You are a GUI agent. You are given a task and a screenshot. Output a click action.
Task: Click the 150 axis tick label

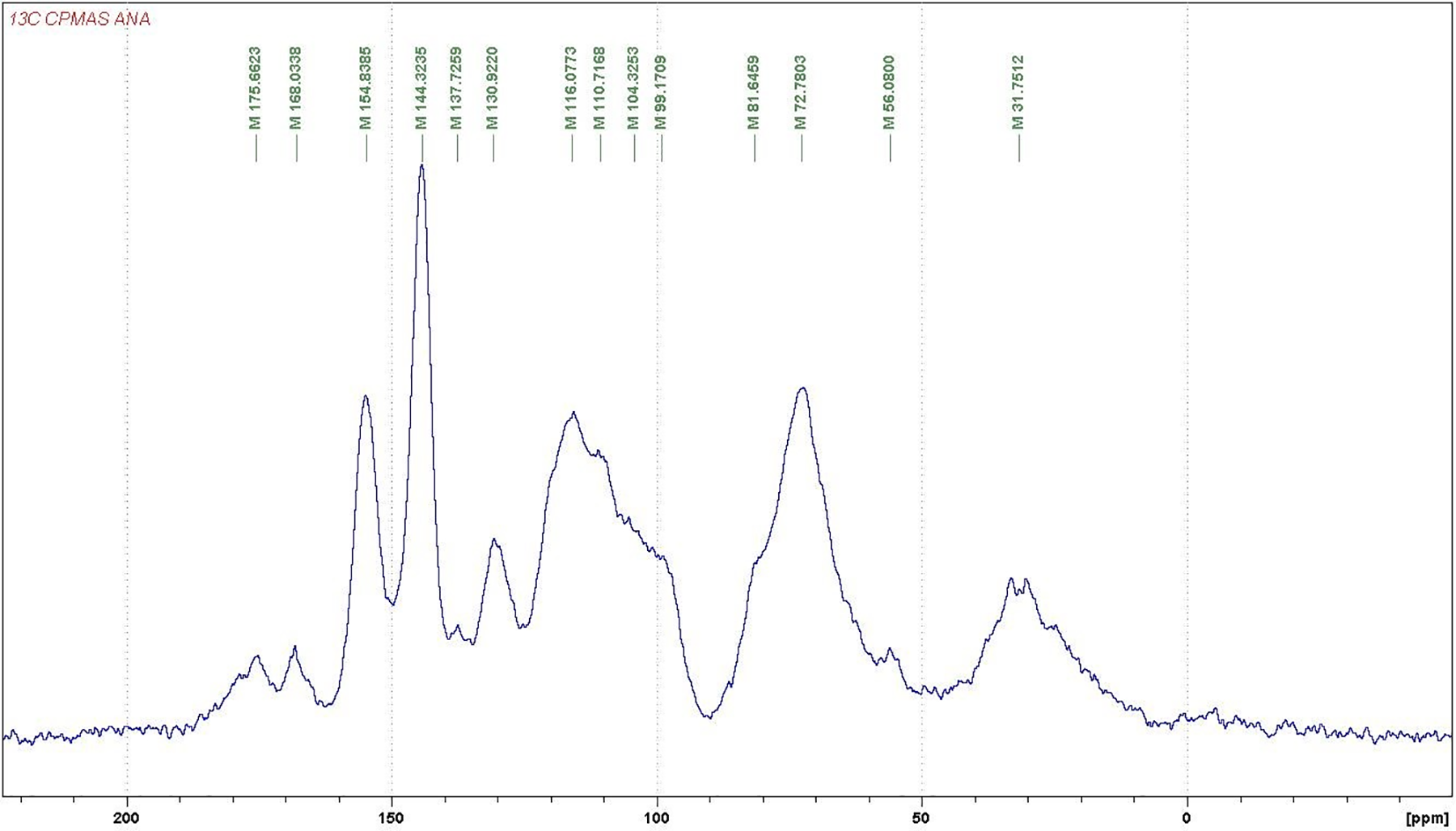click(392, 817)
